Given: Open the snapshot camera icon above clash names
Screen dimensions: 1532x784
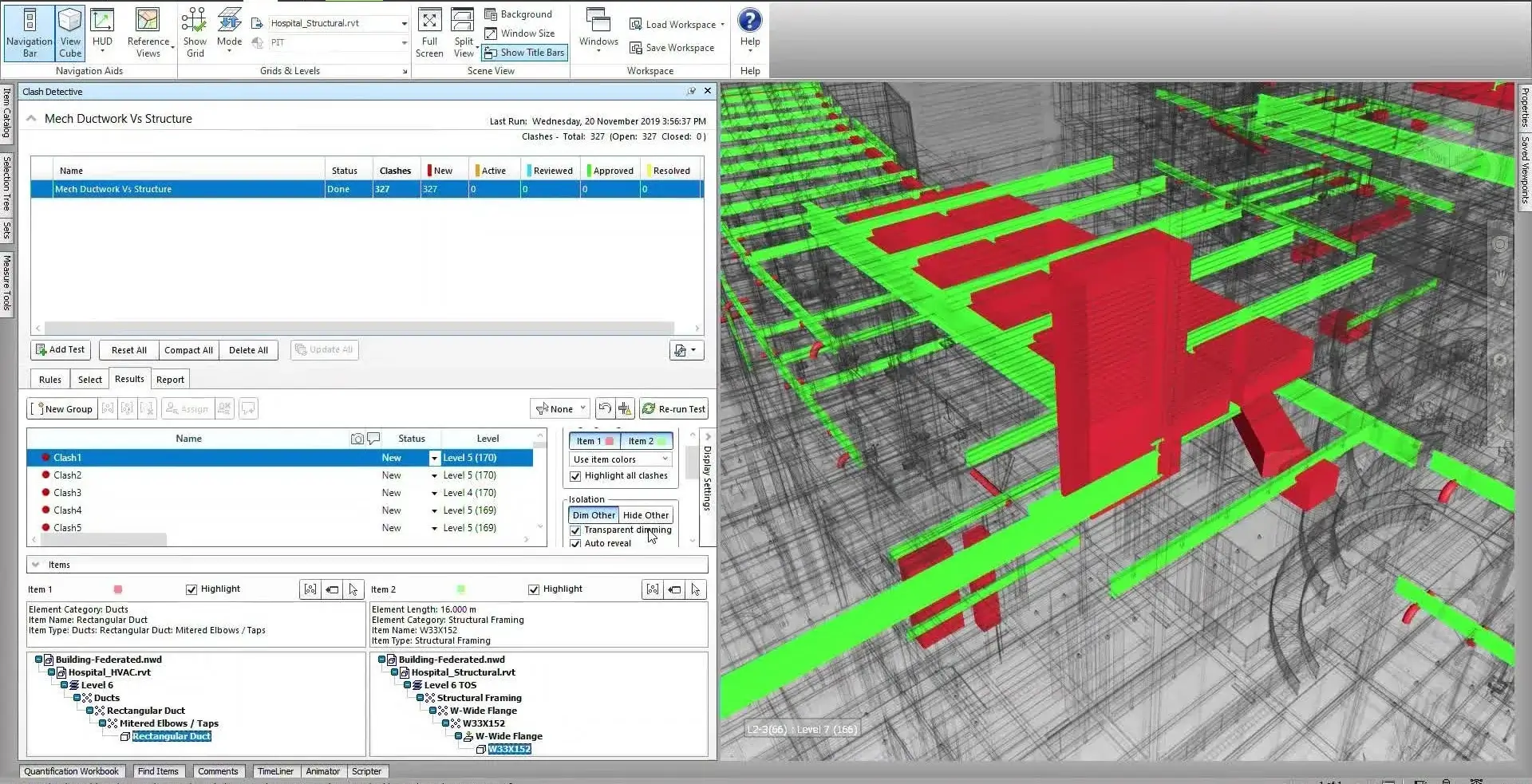Looking at the screenshot, I should 357,438.
